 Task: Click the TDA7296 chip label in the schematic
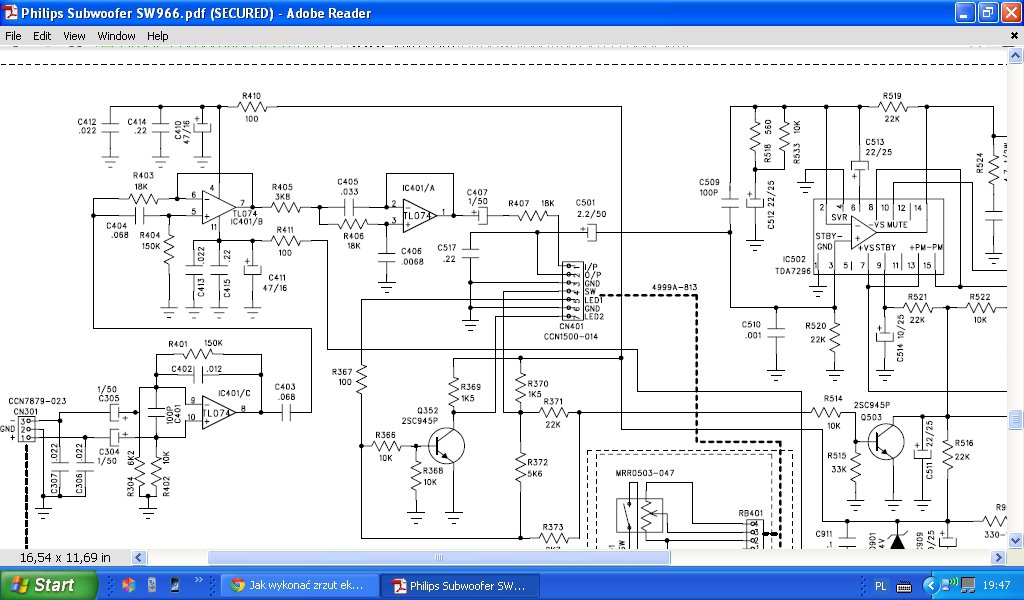(793, 270)
